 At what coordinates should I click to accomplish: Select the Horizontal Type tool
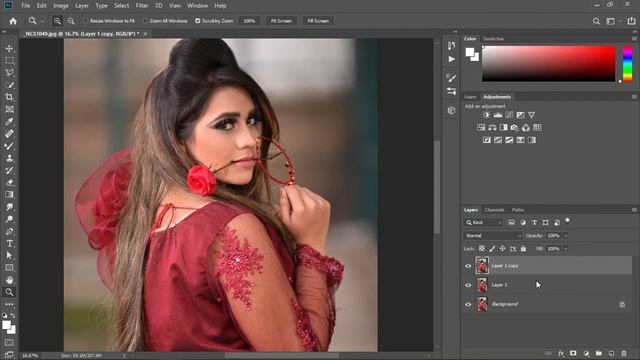pyautogui.click(x=9, y=244)
